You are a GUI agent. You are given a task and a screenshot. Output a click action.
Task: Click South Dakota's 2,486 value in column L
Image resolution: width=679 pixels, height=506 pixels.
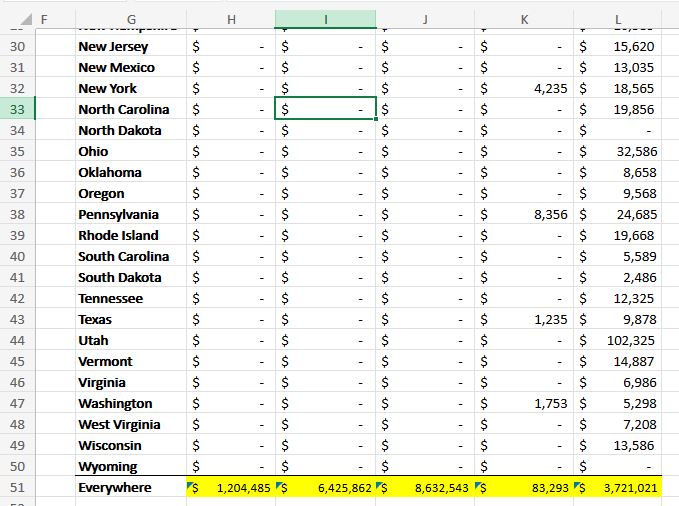618,277
